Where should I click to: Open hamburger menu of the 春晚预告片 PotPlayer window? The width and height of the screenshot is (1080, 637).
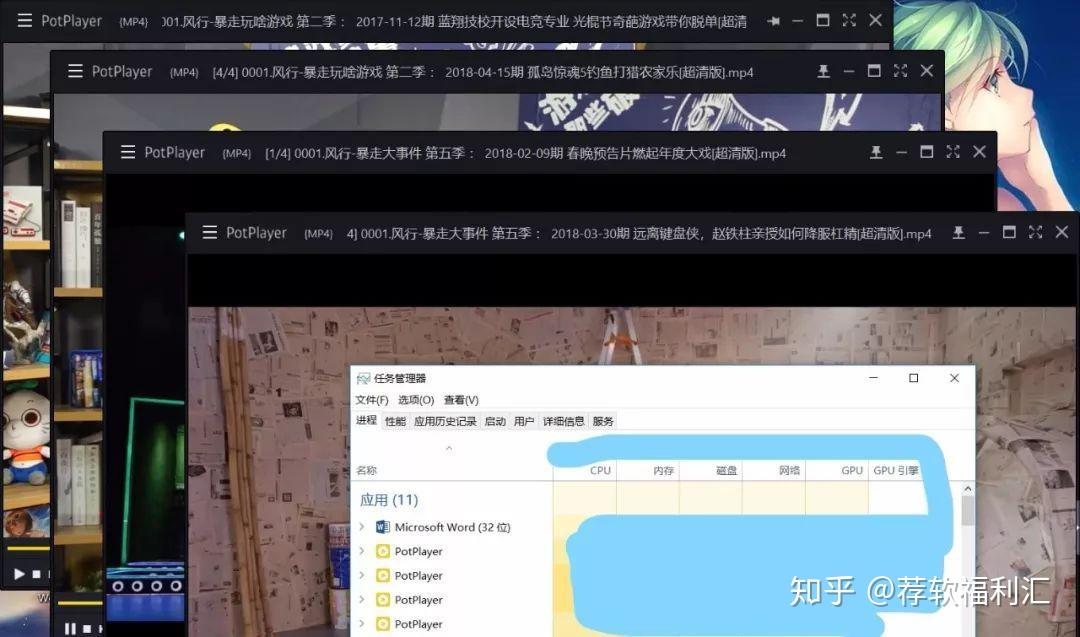[x=128, y=152]
